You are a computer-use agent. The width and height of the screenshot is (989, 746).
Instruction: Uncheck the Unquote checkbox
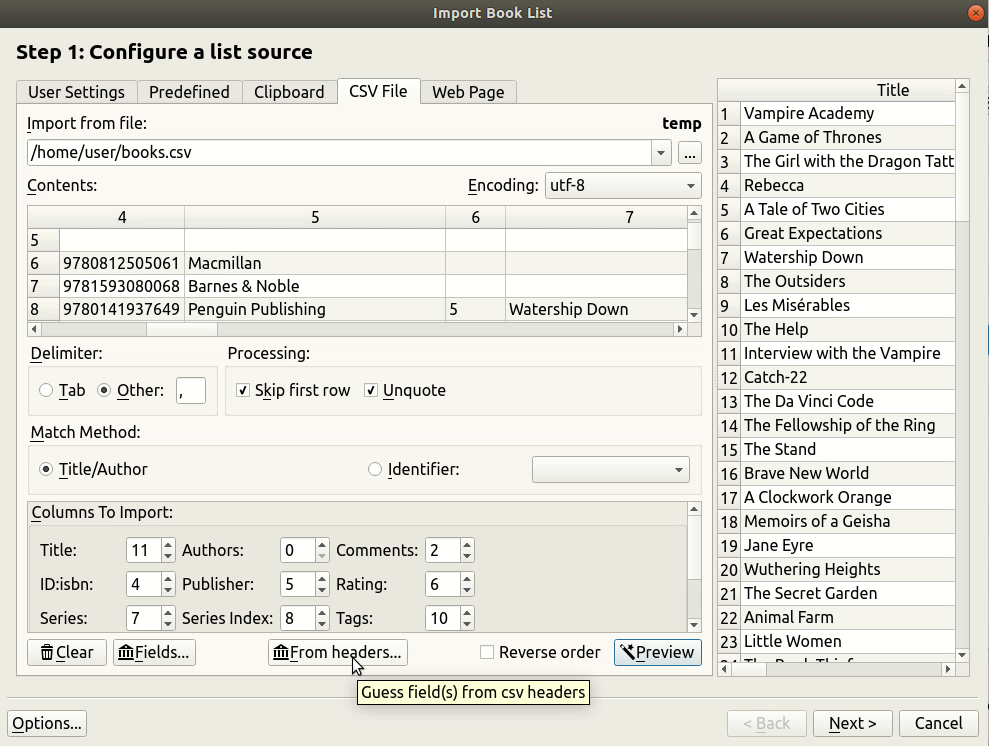[371, 390]
